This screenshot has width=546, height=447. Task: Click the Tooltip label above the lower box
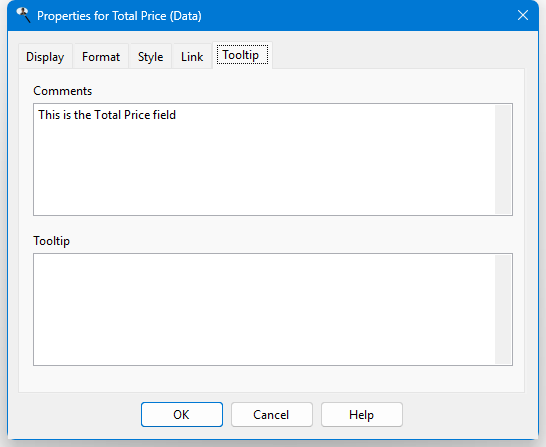pyautogui.click(x=52, y=241)
